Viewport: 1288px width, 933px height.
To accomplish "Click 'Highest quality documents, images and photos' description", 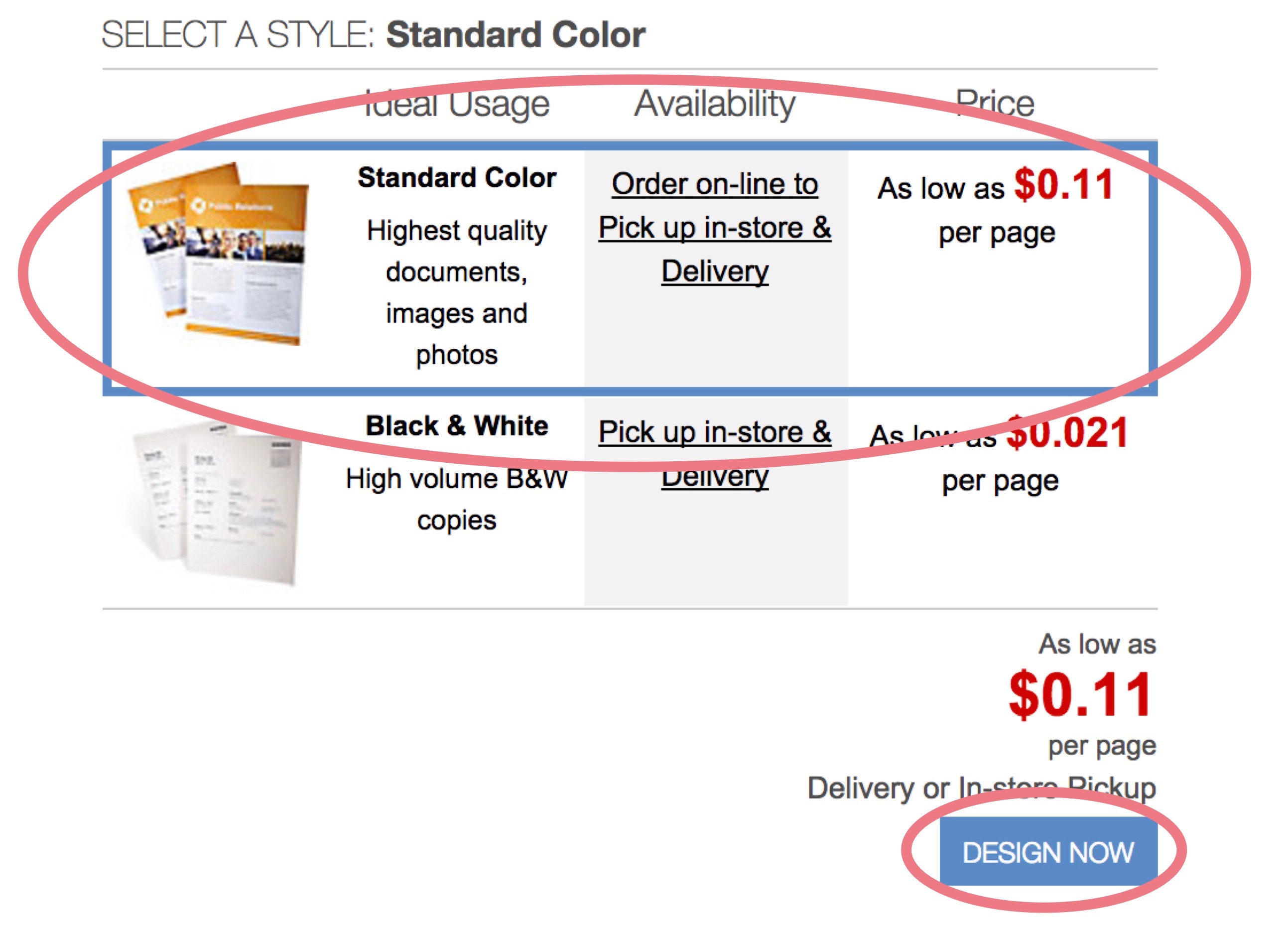I will 457,292.
